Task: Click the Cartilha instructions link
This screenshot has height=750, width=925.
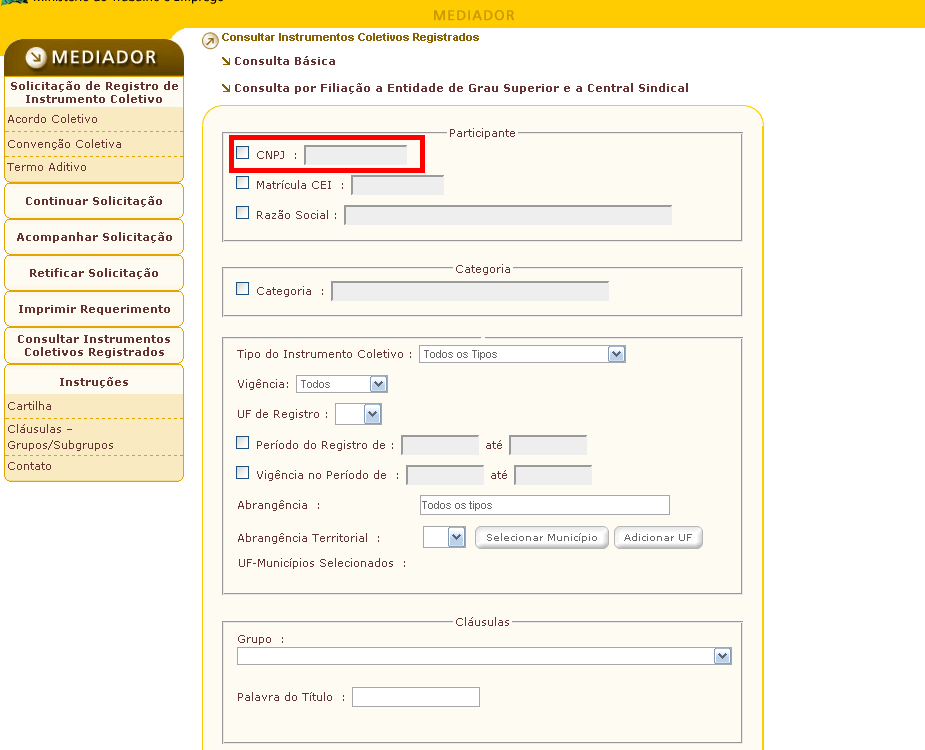Action: coord(30,406)
